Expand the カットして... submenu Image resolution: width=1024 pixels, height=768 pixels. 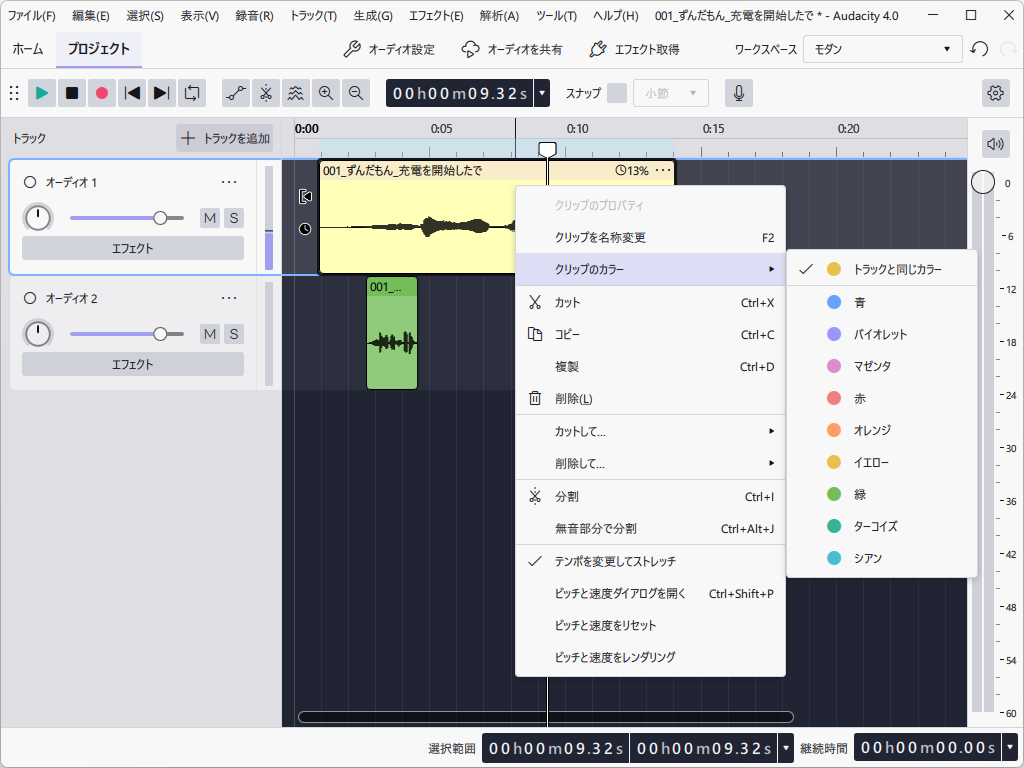(x=650, y=432)
